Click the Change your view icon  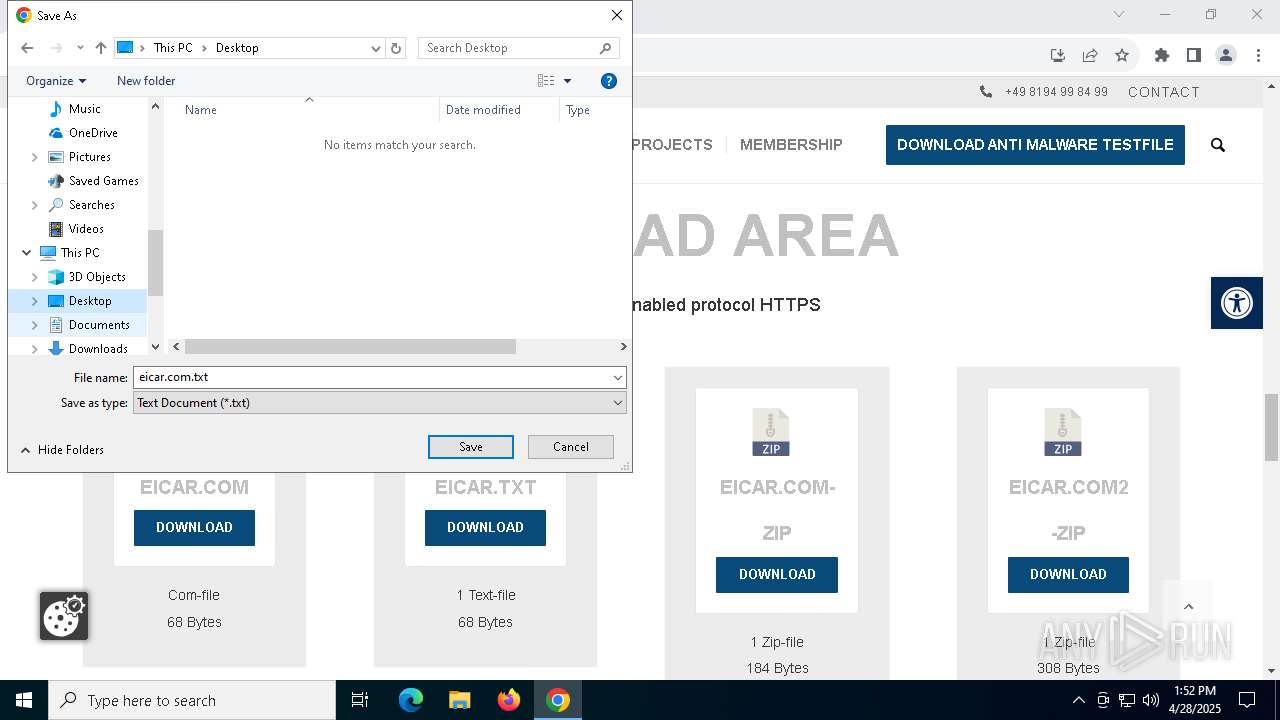coord(546,81)
